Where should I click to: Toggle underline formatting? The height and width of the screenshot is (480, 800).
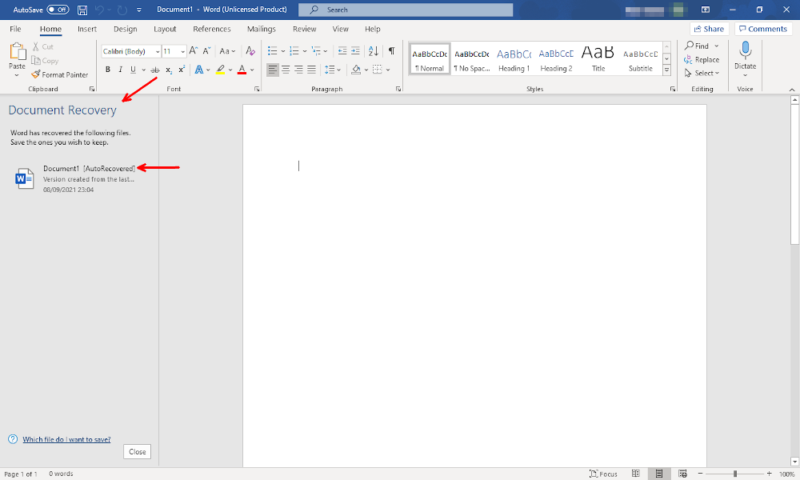(x=133, y=70)
